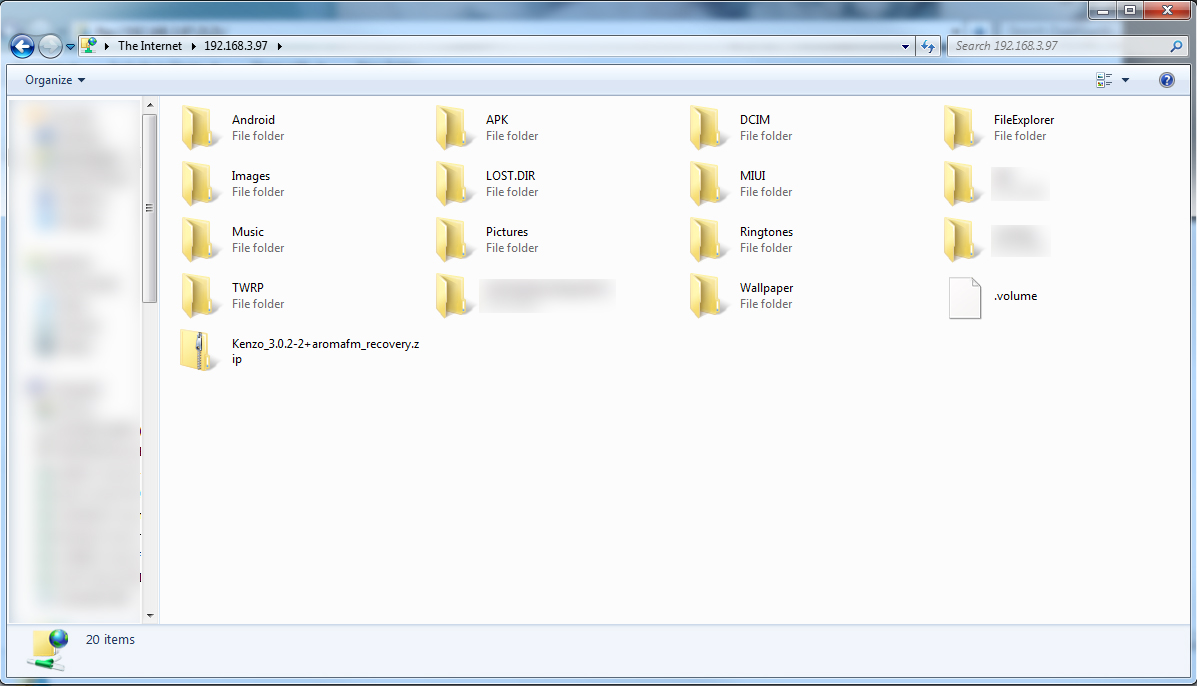This screenshot has height=686, width=1197.
Task: Select the TWRP folder name text
Action: click(x=248, y=288)
